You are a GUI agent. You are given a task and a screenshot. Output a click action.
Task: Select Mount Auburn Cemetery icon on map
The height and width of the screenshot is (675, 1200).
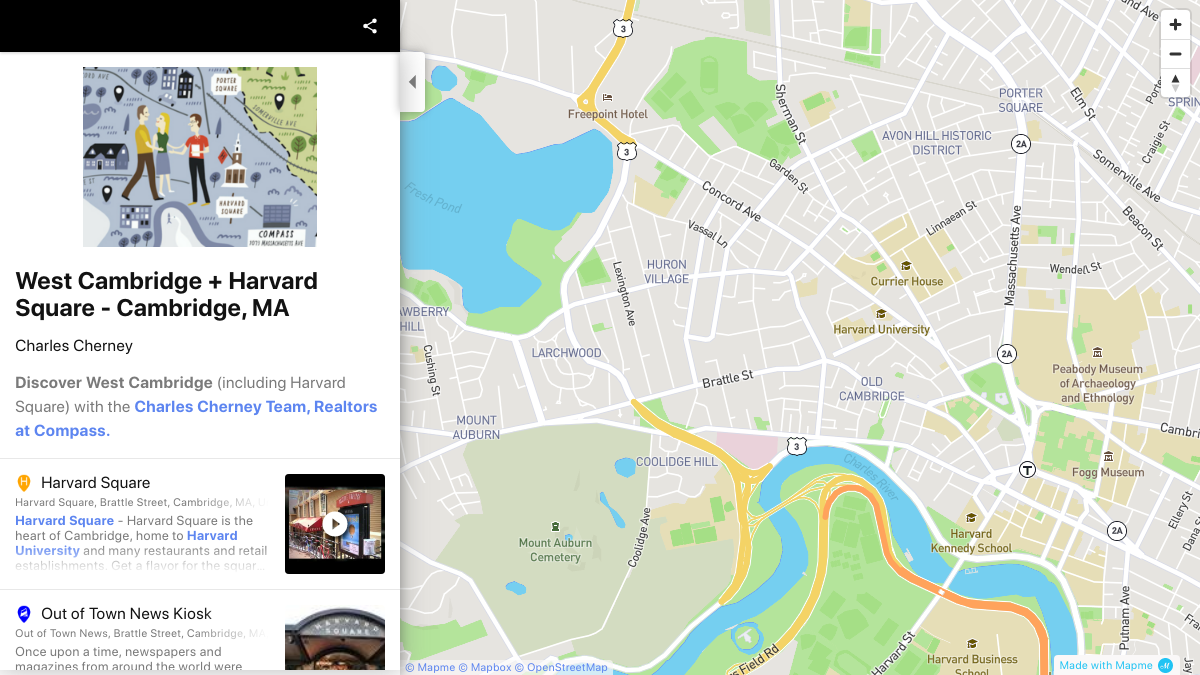[555, 526]
